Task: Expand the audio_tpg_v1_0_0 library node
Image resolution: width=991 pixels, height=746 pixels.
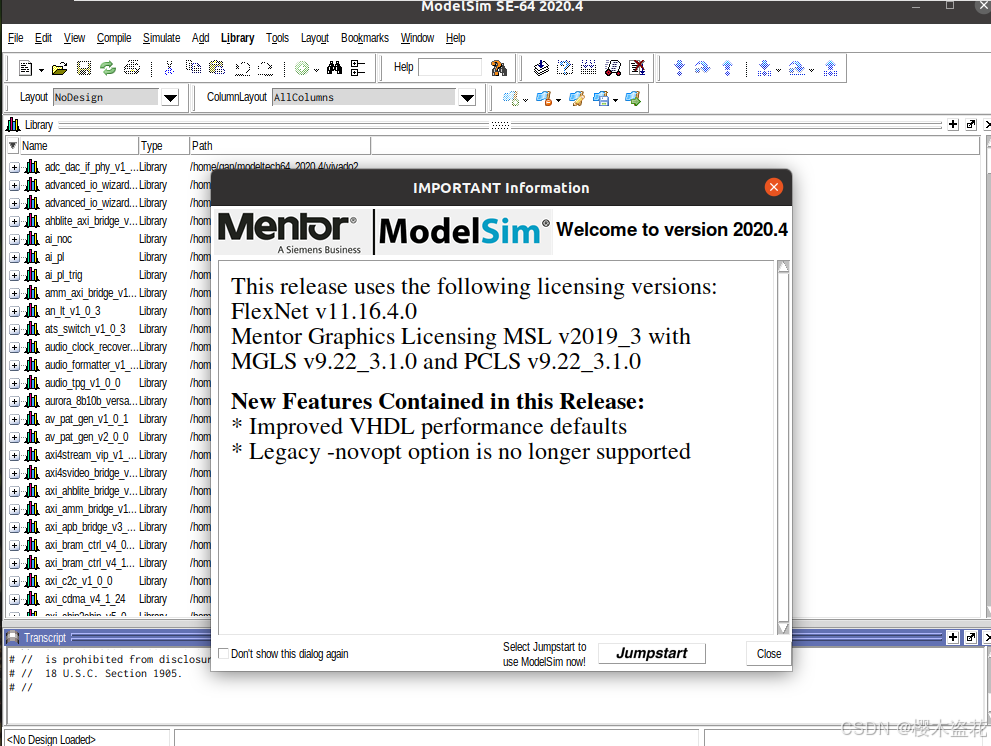Action: pyautogui.click(x=15, y=384)
